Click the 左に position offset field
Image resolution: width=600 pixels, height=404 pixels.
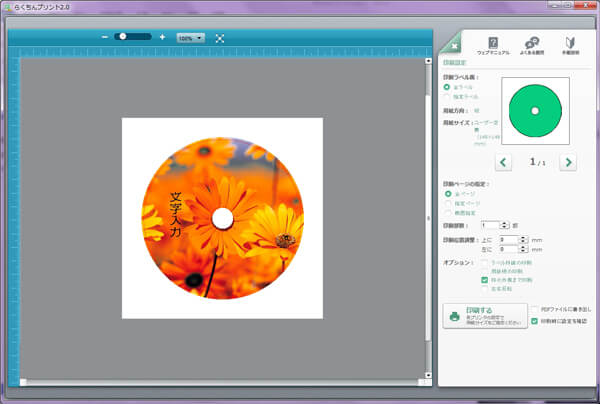(x=509, y=249)
